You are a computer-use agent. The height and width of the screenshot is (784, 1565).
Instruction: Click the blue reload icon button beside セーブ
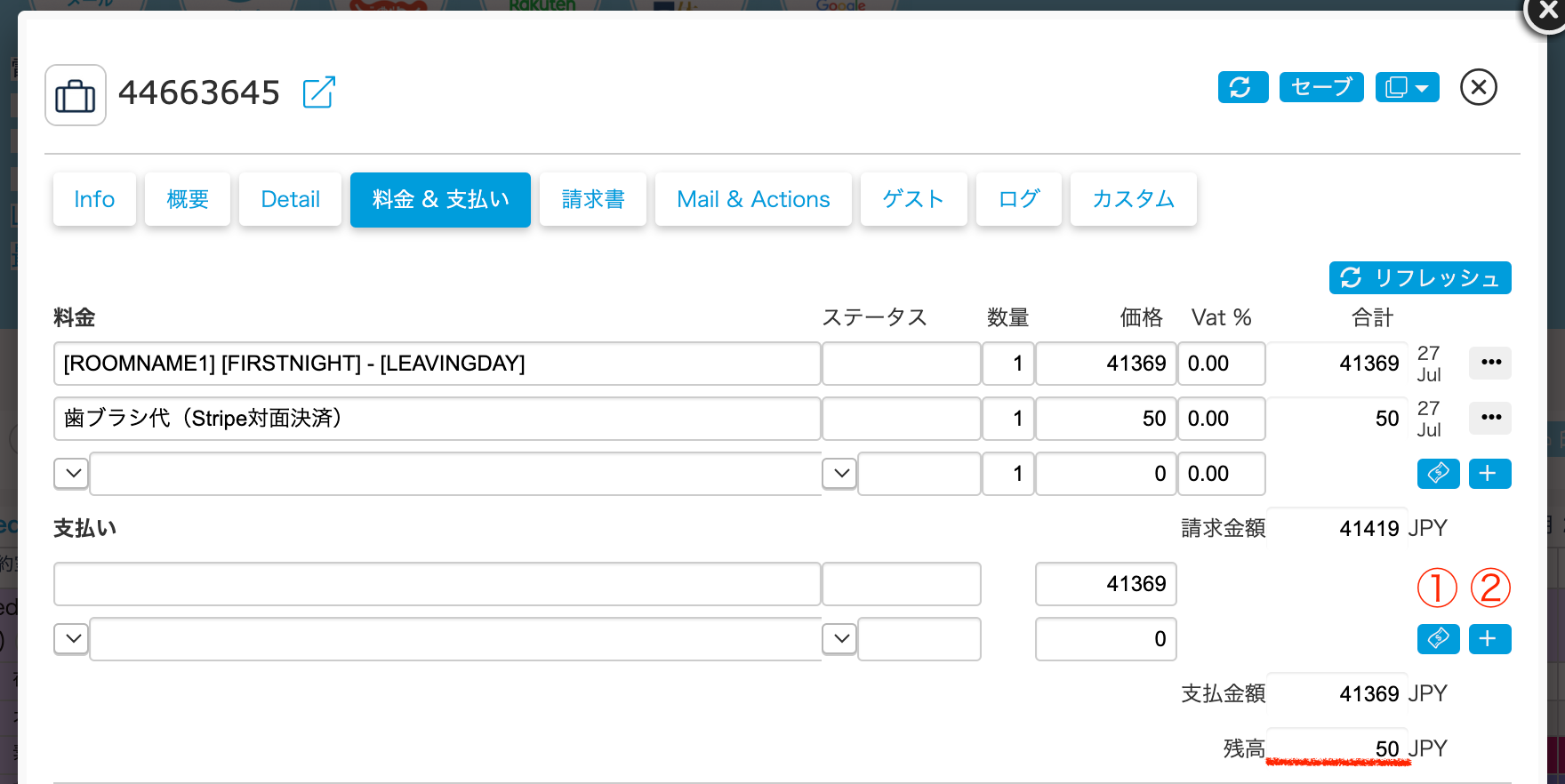pos(1242,87)
